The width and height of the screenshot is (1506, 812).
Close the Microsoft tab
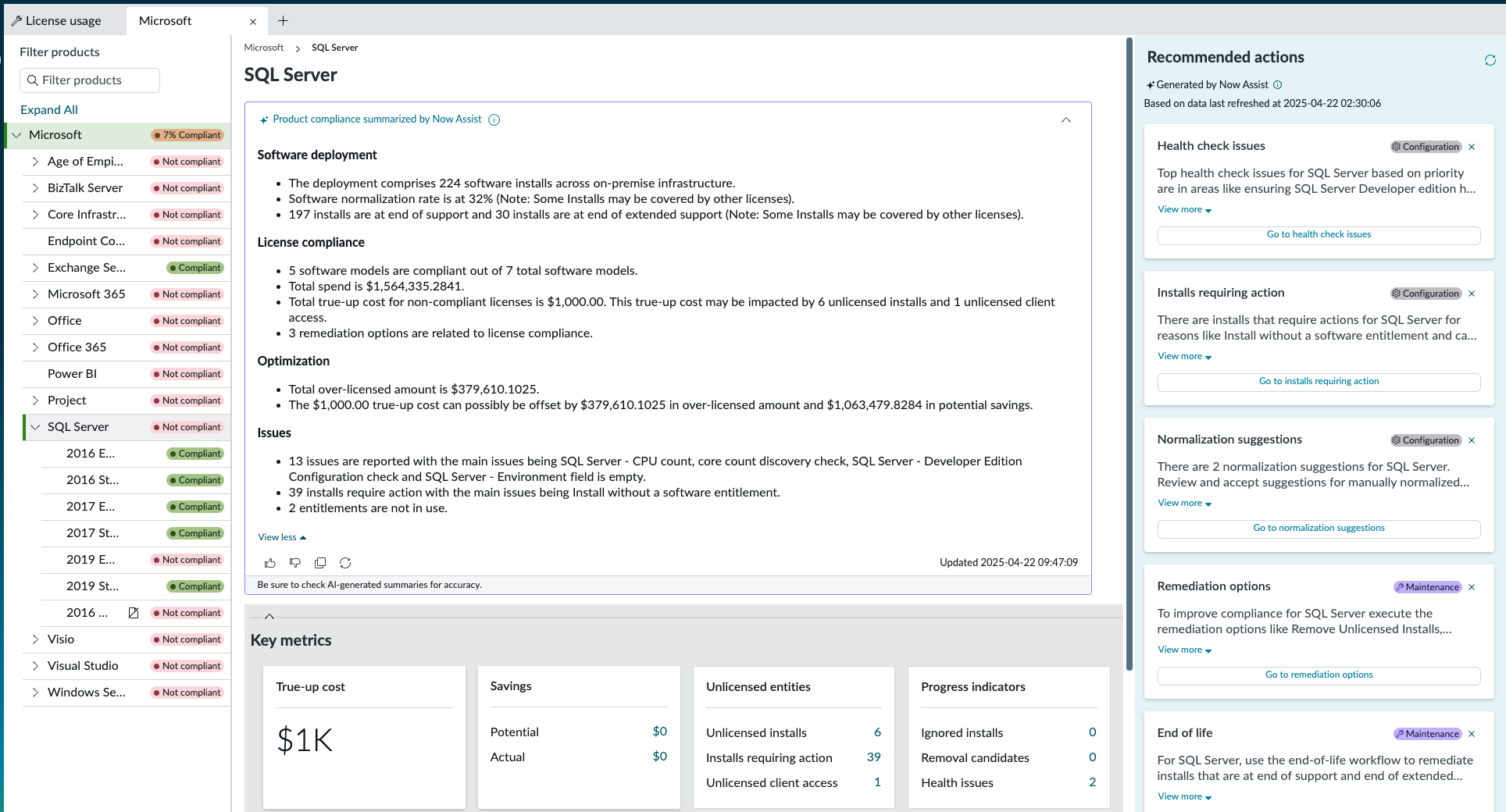(252, 22)
